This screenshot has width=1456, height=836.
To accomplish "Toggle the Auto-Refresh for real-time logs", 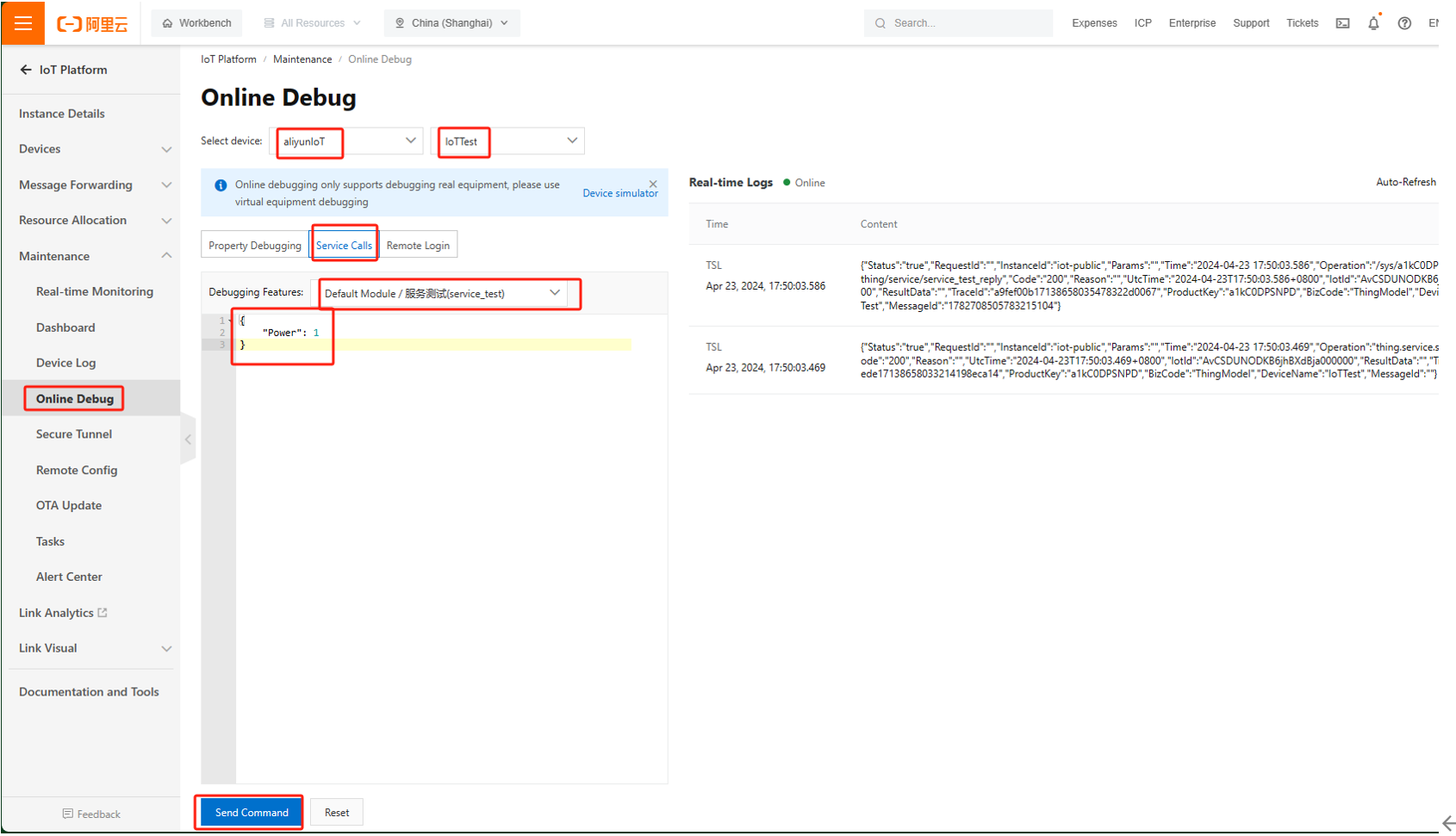I will [x=1405, y=182].
